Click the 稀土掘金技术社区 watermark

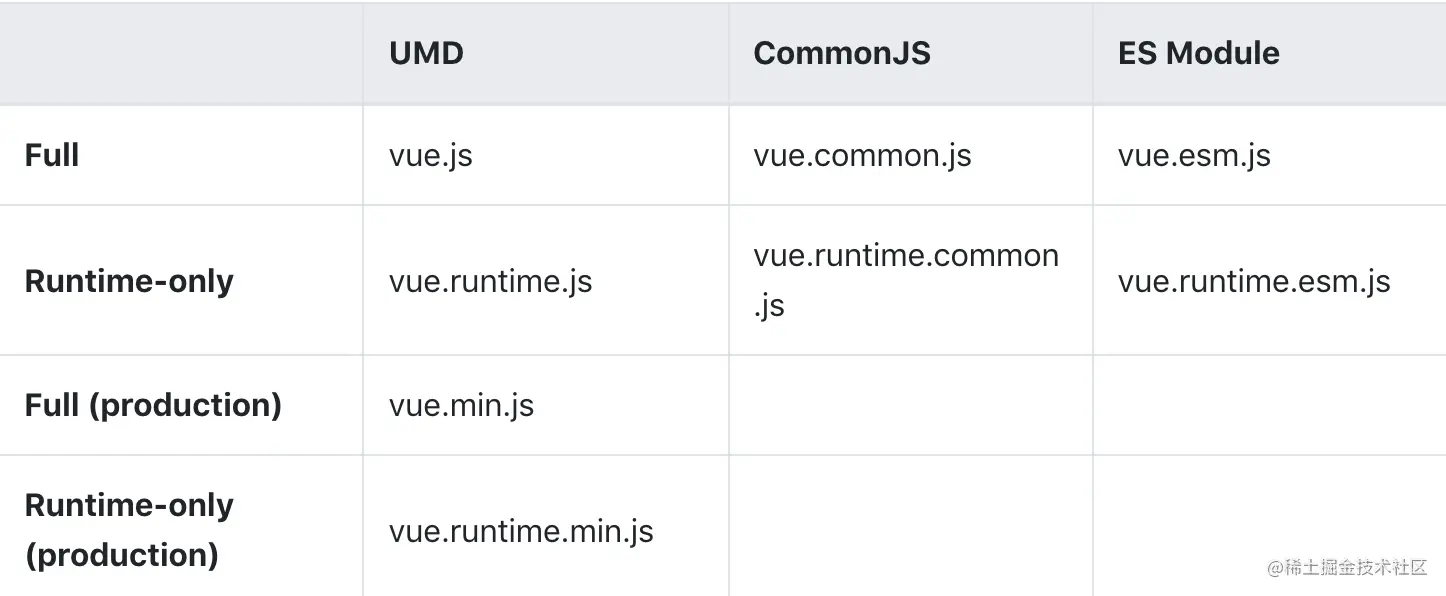pyautogui.click(x=1347, y=567)
